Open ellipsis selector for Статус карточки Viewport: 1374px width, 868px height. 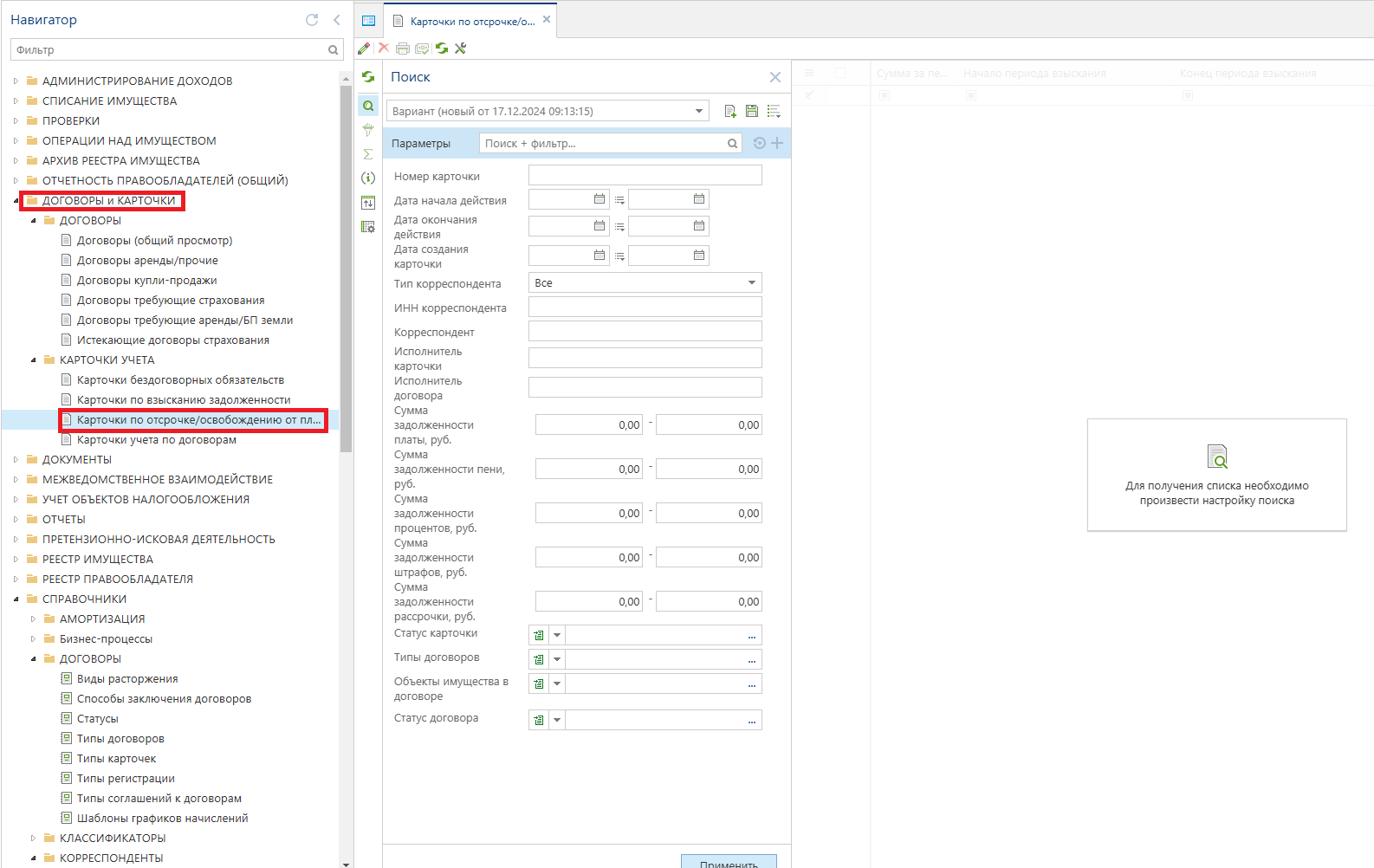pyautogui.click(x=752, y=636)
